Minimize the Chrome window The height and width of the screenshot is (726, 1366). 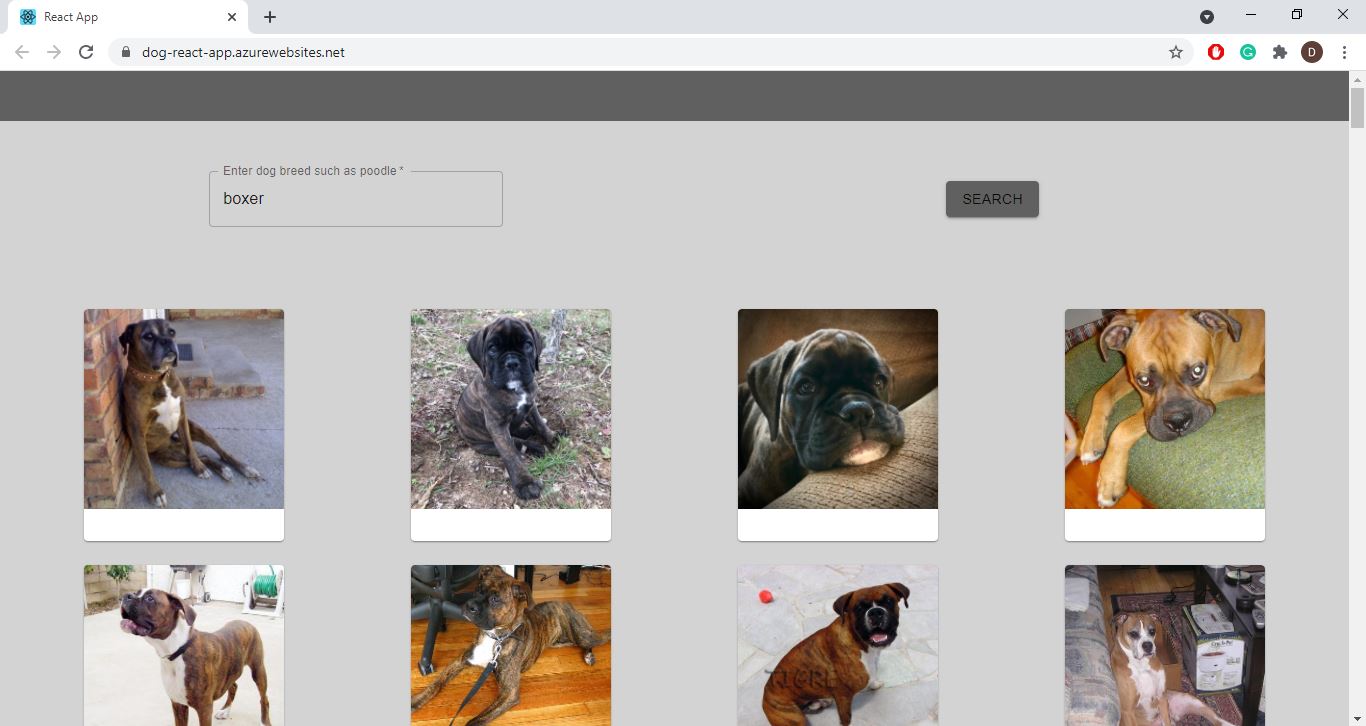point(1251,15)
